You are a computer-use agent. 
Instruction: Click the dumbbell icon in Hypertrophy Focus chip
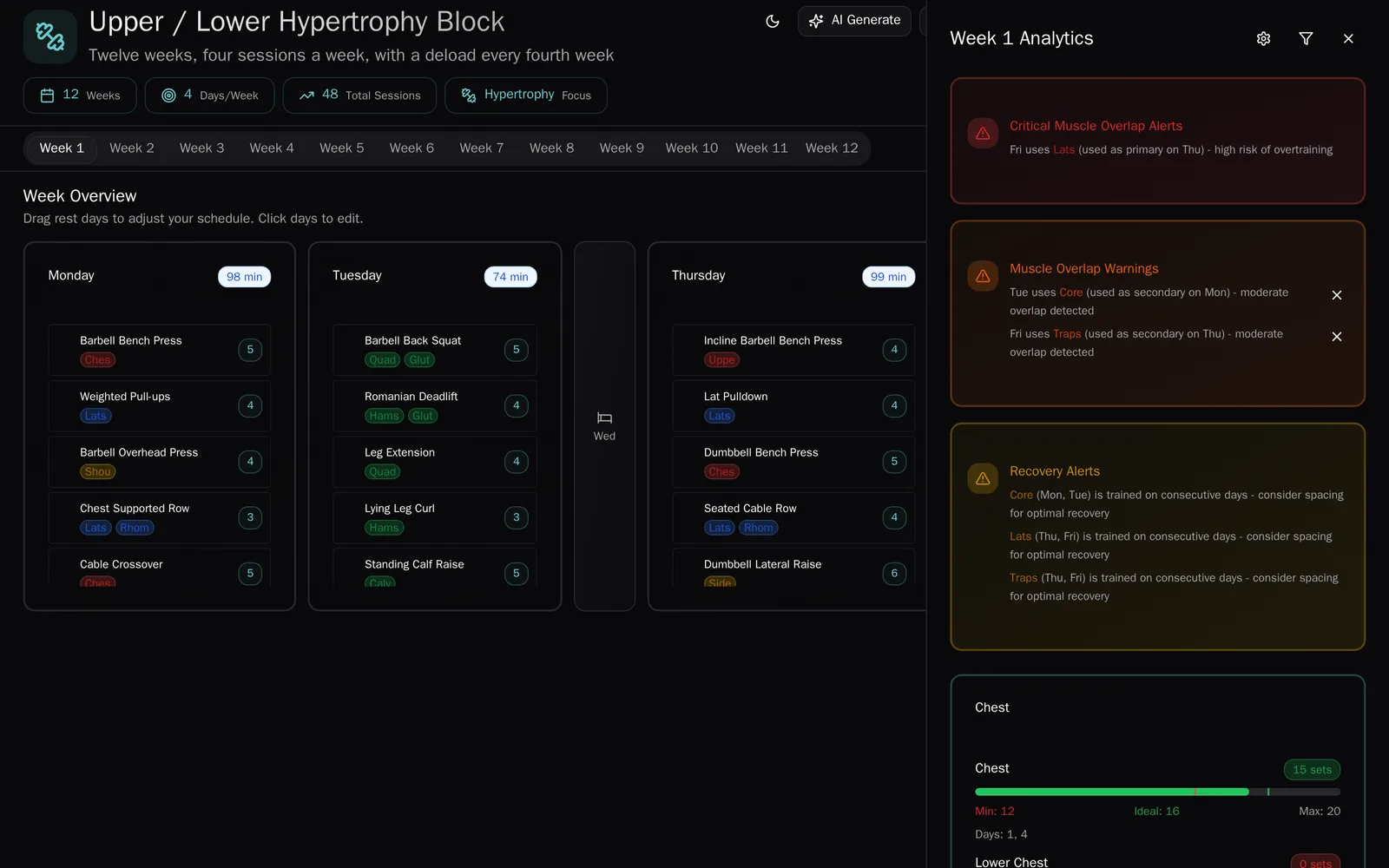coord(469,95)
